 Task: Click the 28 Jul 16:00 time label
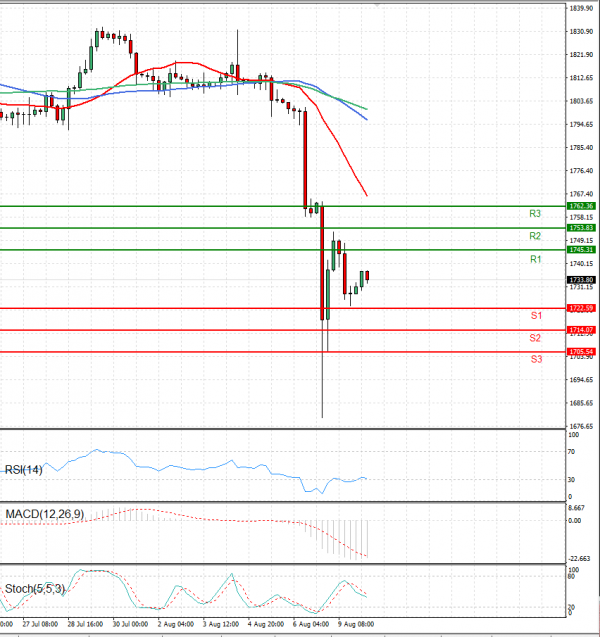(85, 624)
